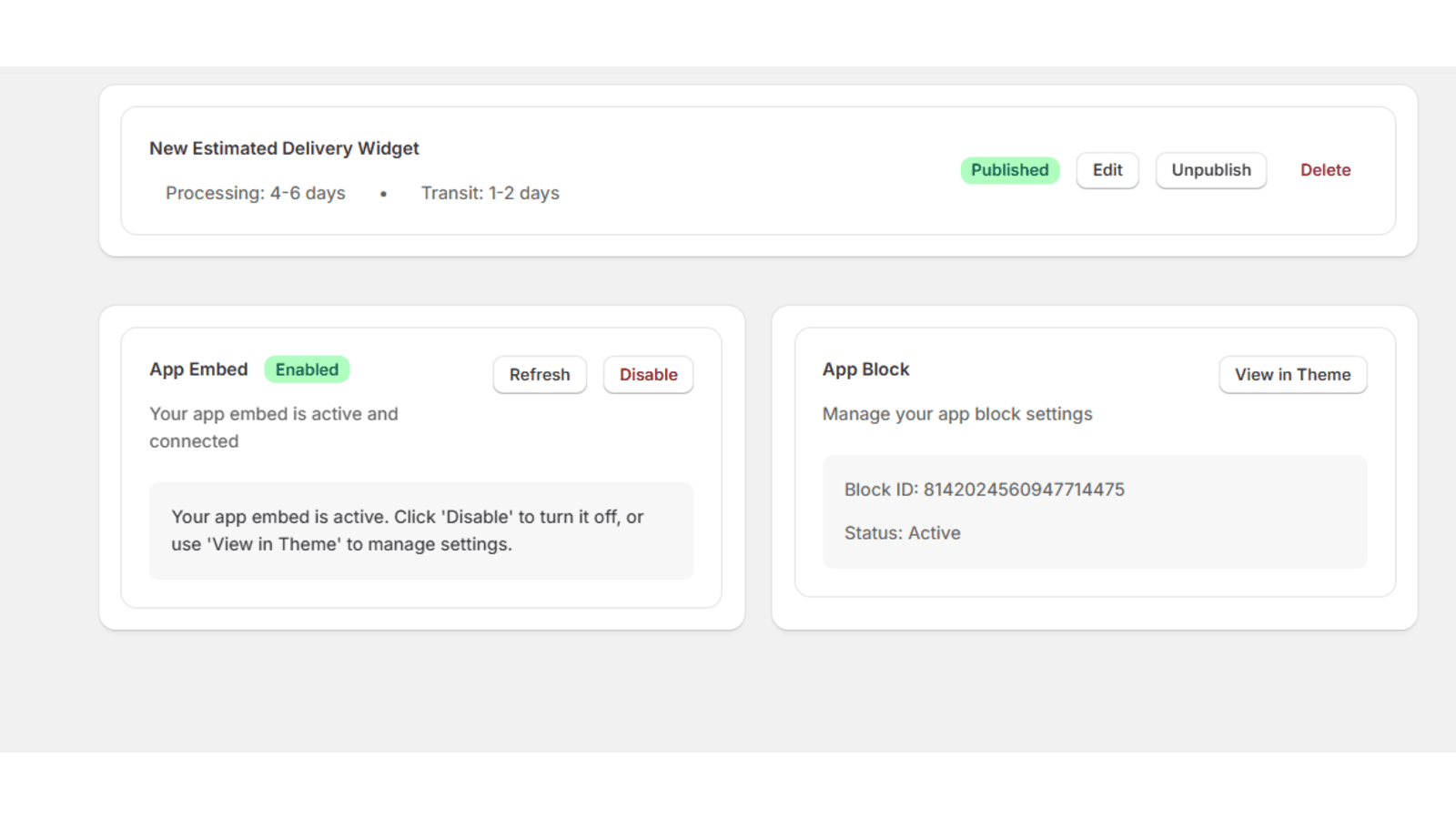Click the Block ID number line
The width and height of the screenshot is (1456, 819).
(984, 490)
